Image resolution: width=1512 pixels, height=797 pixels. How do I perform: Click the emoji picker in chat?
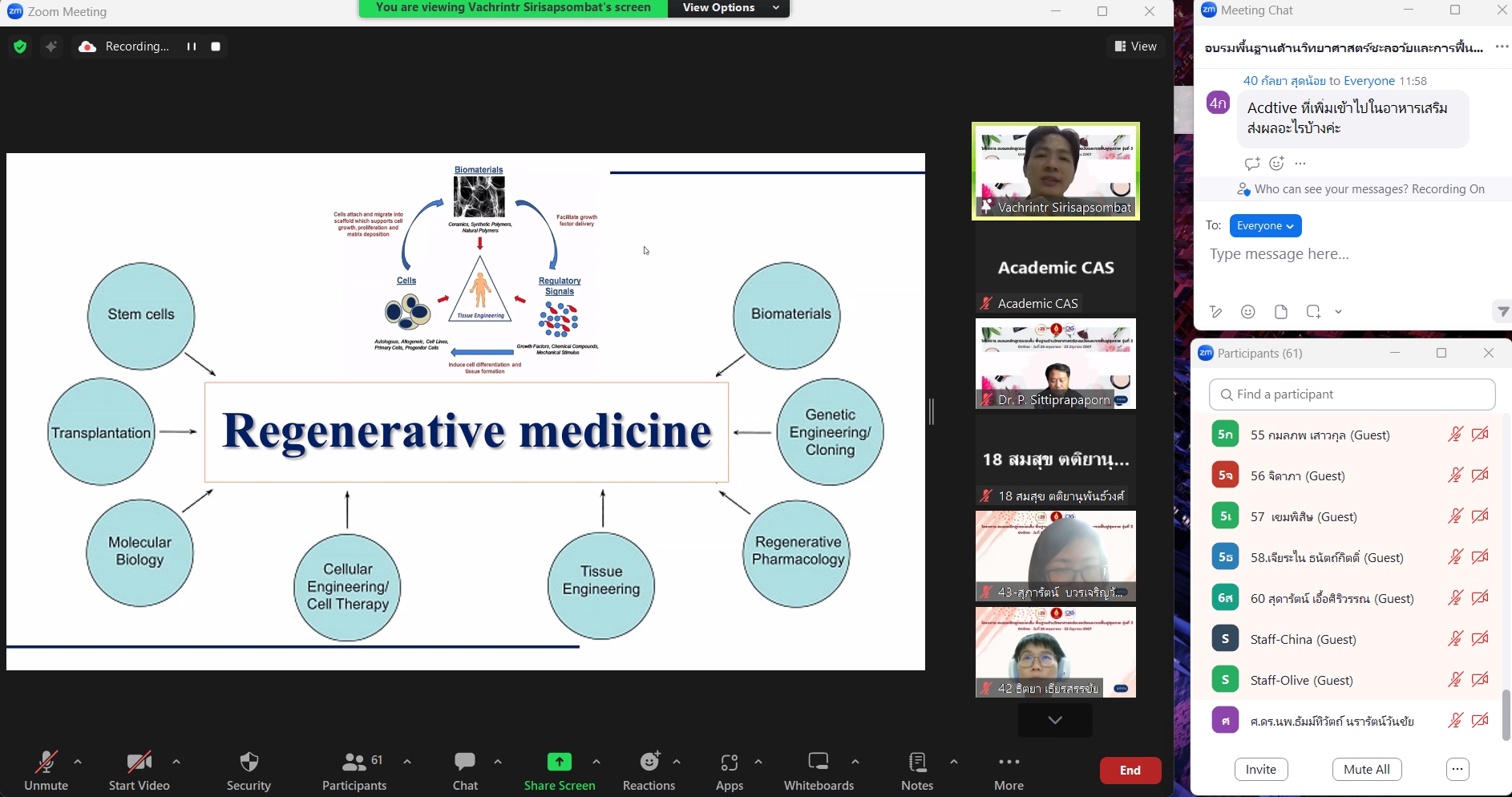(1248, 312)
